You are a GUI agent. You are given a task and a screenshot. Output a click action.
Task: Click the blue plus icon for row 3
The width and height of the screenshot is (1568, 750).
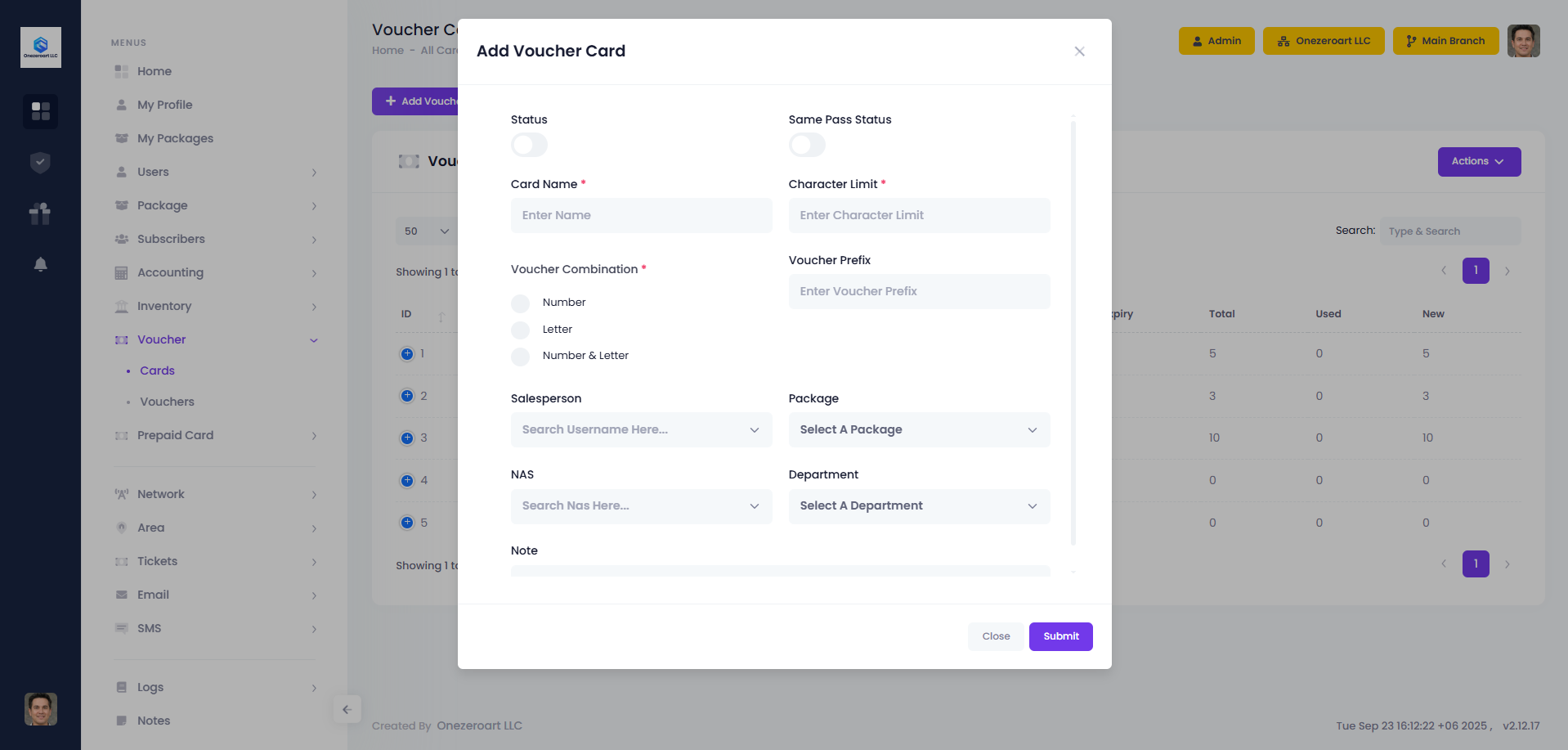(x=407, y=438)
